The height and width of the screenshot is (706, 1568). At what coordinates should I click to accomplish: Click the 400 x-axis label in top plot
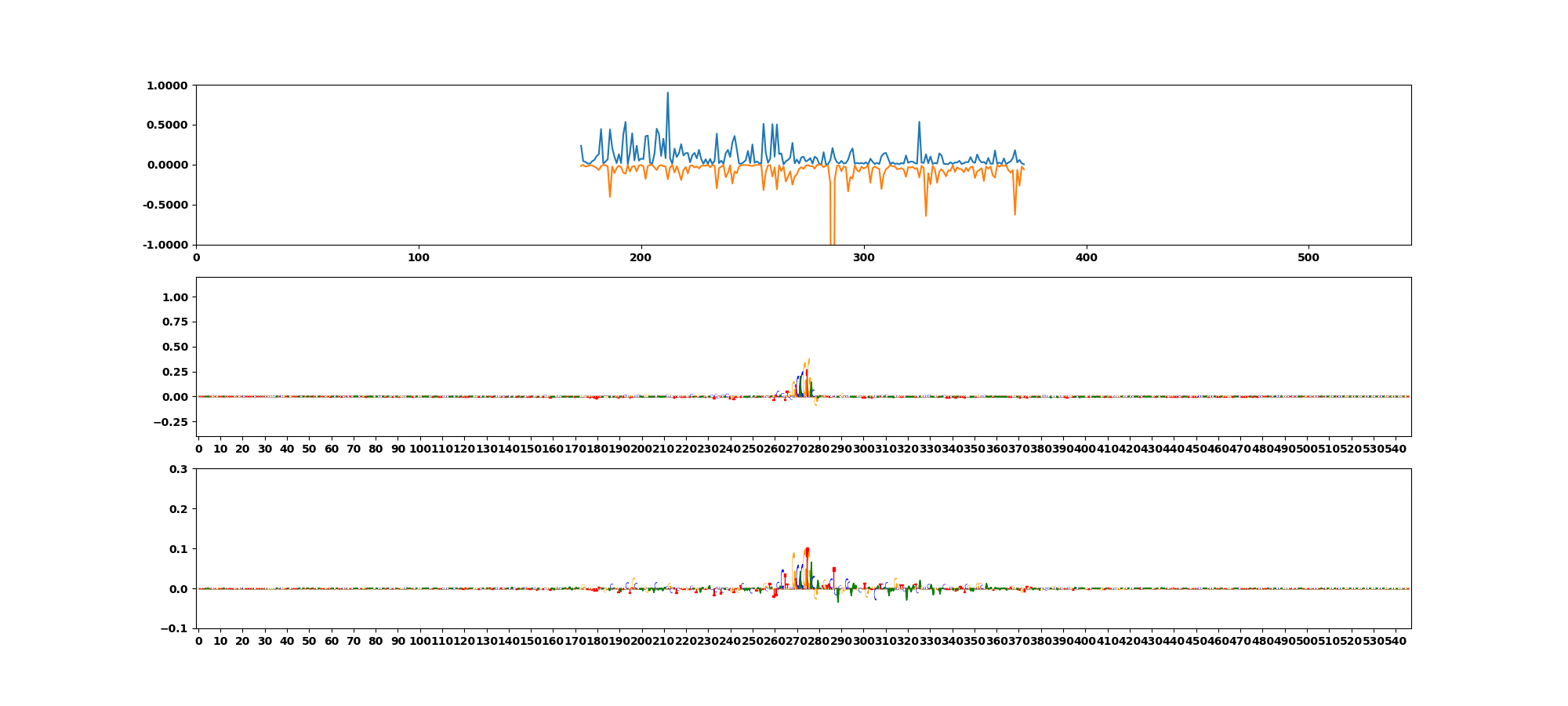[x=1086, y=257]
